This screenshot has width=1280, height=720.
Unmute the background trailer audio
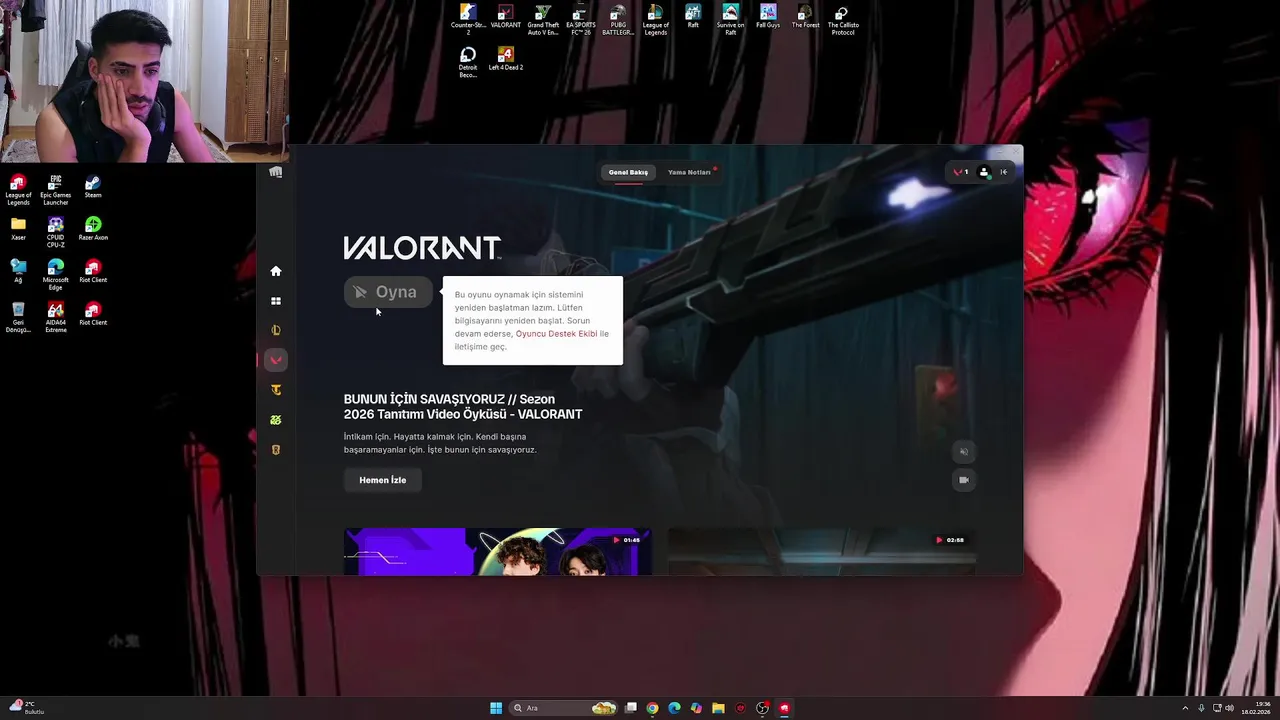(964, 452)
